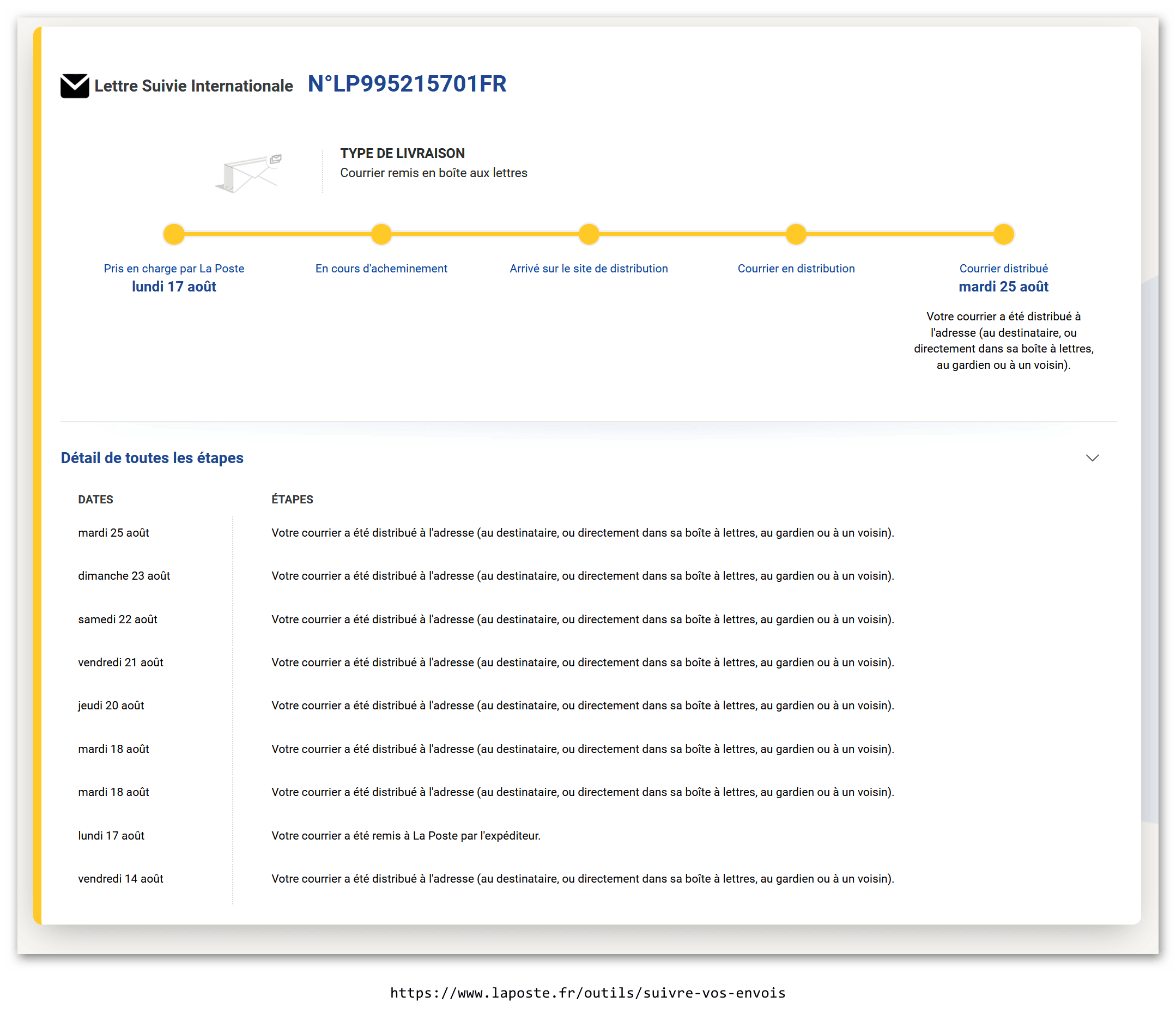Image resolution: width=1176 pixels, height=1015 pixels.
Task: Click the jeudi 20 août row date
Action: tap(111, 706)
